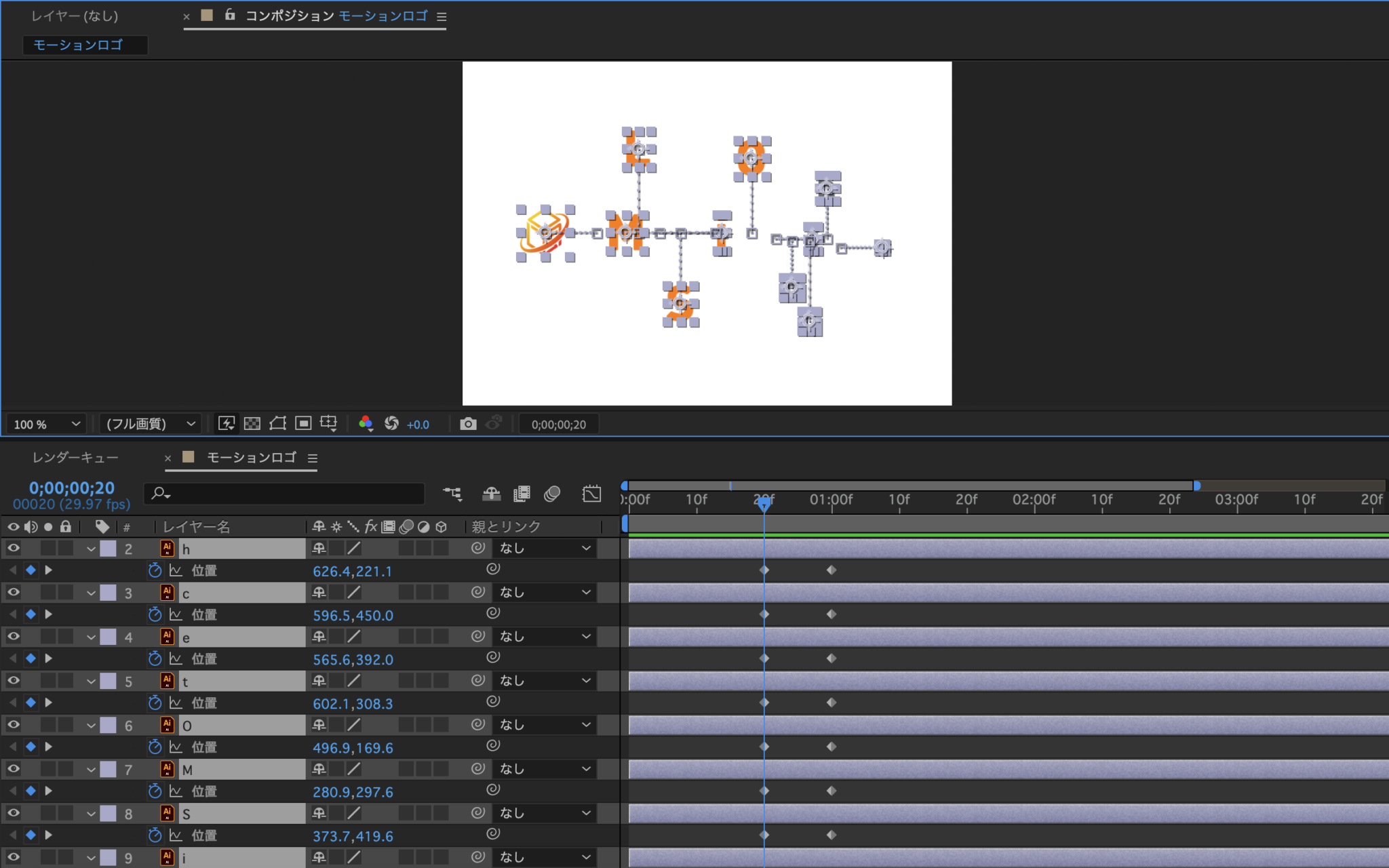Collapse layer 6 O properties
1389x868 pixels.
tap(91, 725)
